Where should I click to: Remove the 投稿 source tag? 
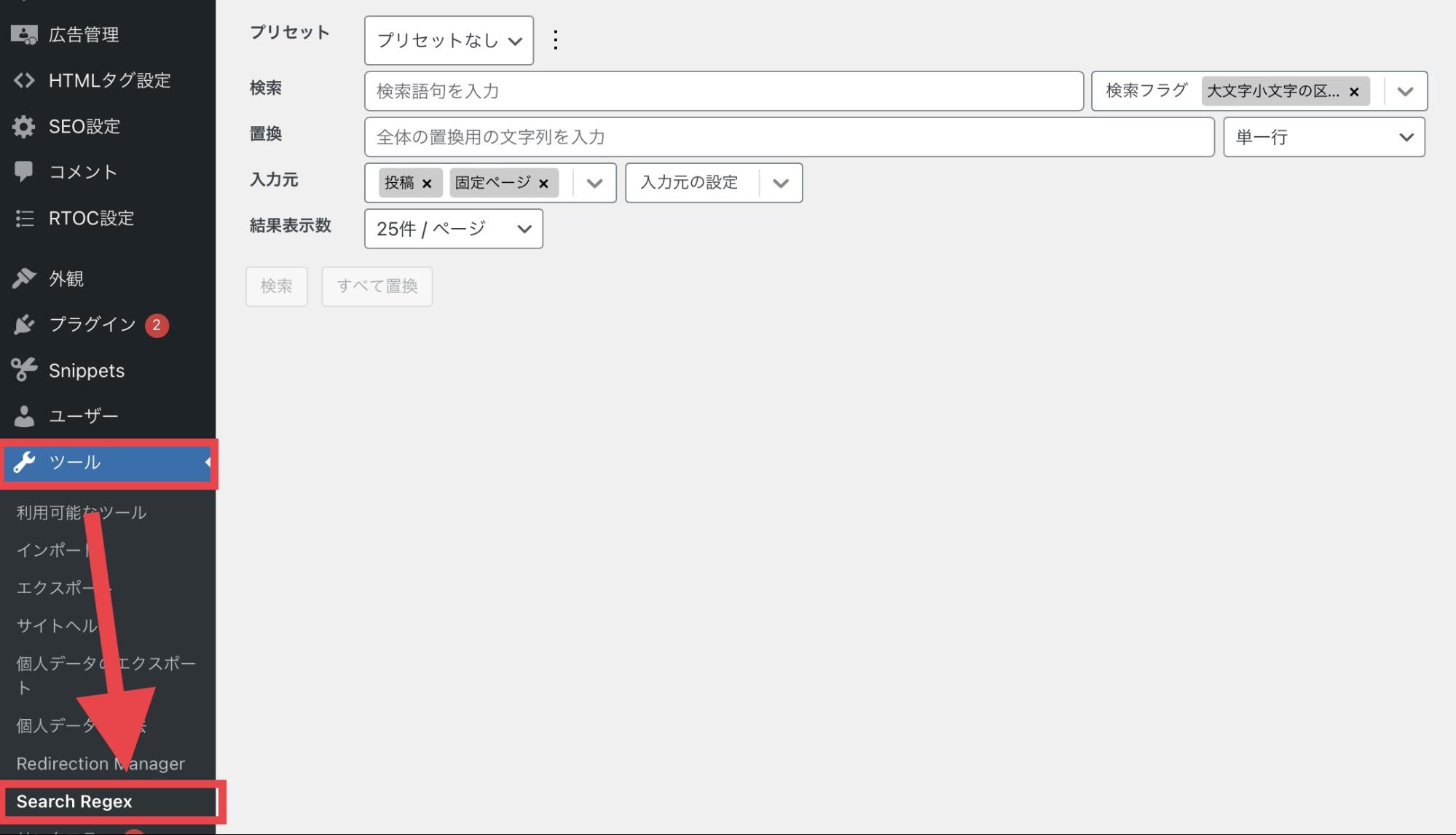428,184
